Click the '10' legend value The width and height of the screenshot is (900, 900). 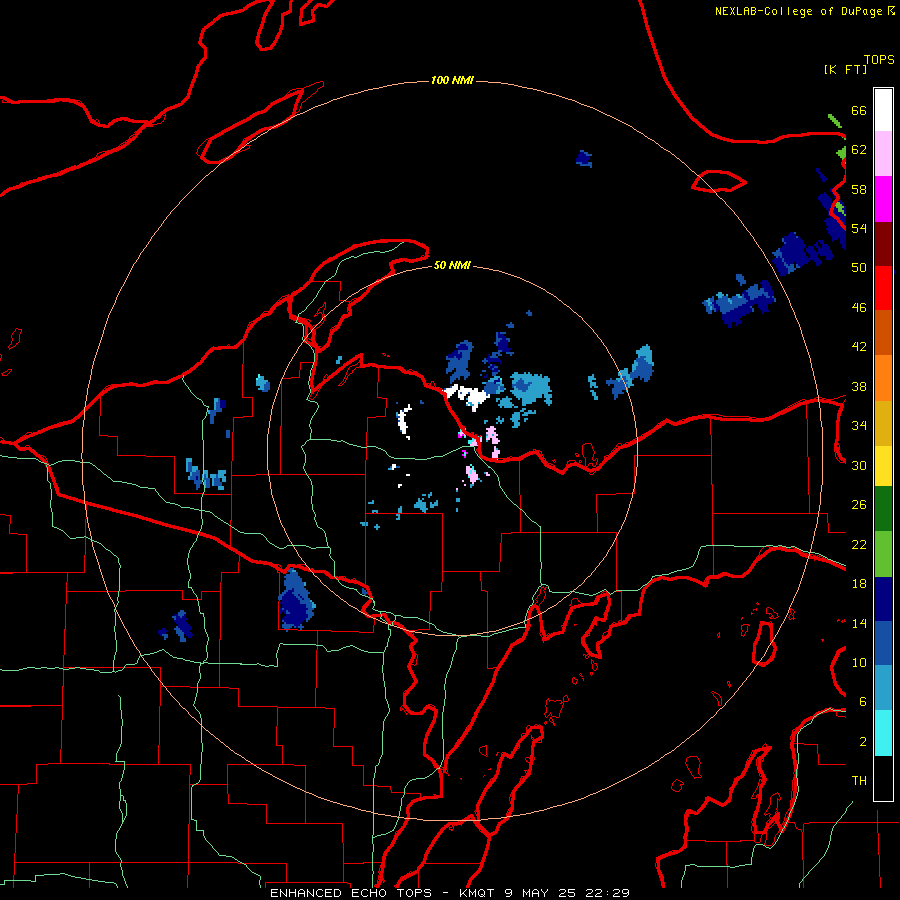[859, 663]
